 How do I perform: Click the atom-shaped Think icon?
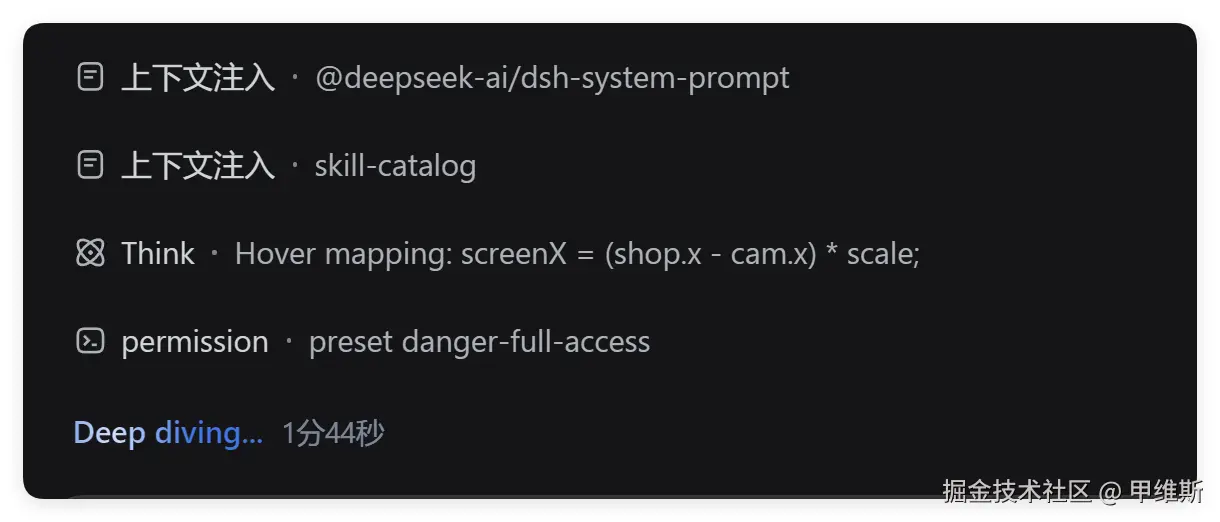point(90,253)
